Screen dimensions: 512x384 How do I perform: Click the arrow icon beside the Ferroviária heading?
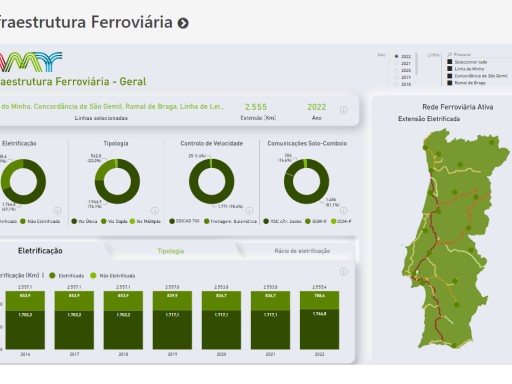[183, 23]
